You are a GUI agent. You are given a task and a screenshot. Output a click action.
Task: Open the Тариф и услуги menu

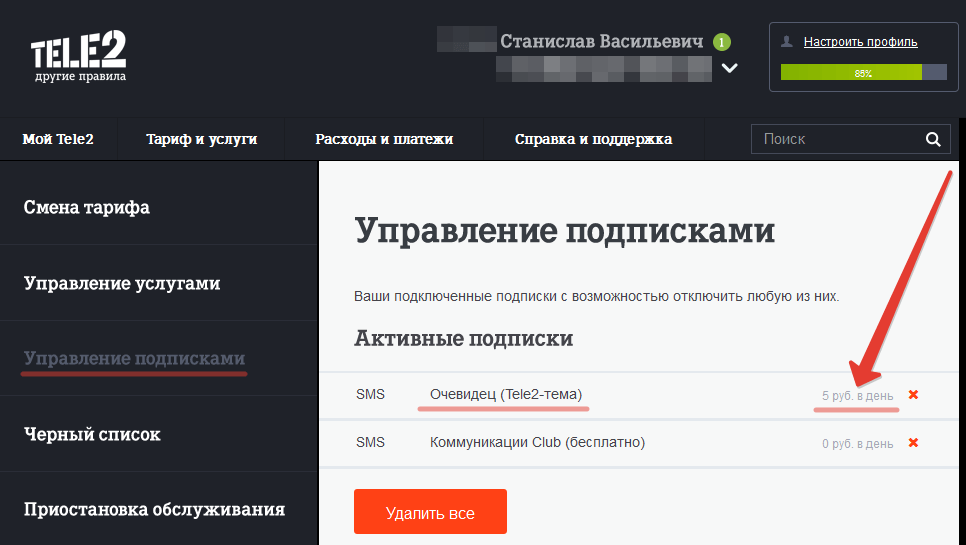click(201, 139)
